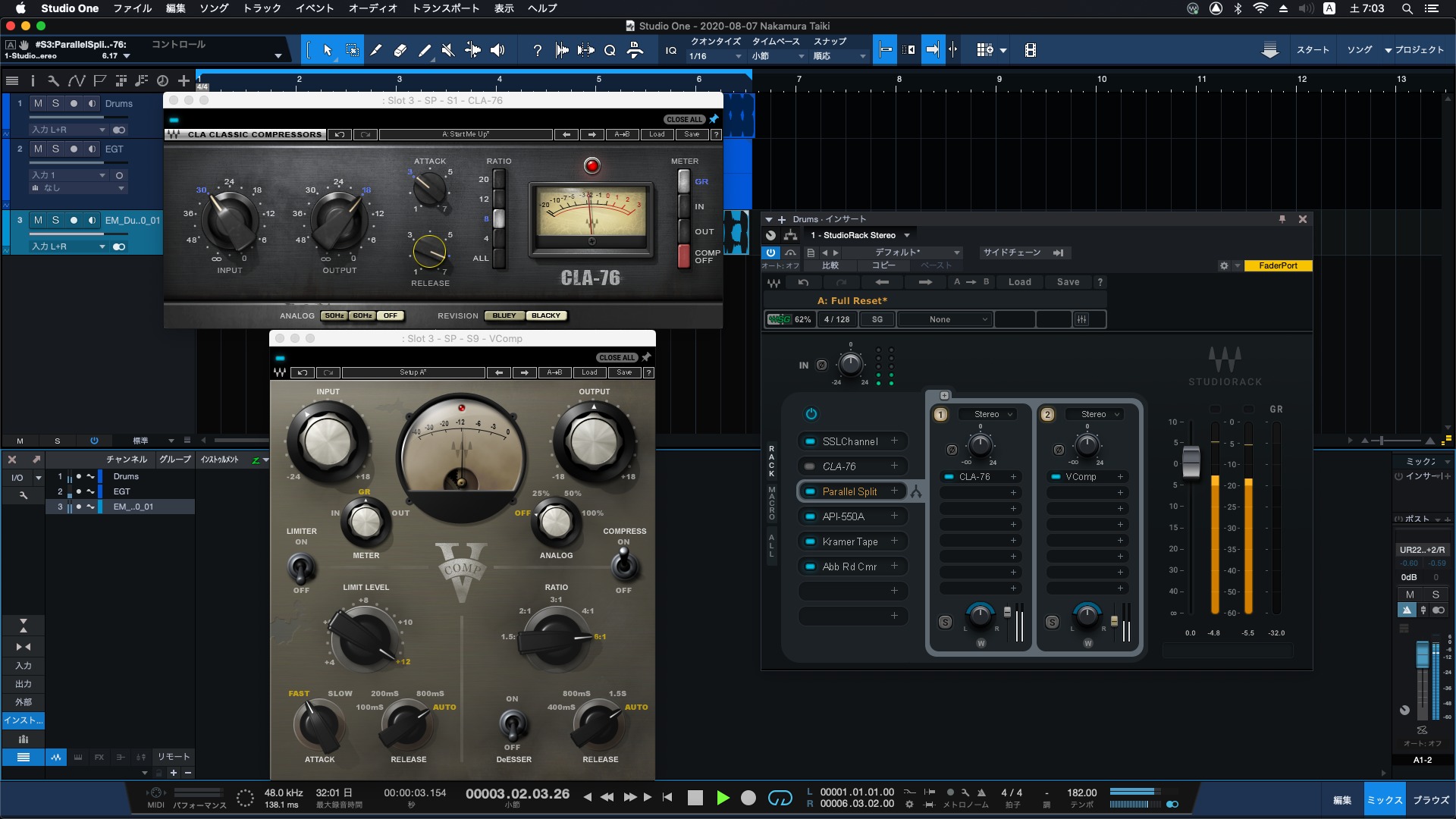Select the Paint (pencil) tool
1456x819 pixels.
(425, 50)
